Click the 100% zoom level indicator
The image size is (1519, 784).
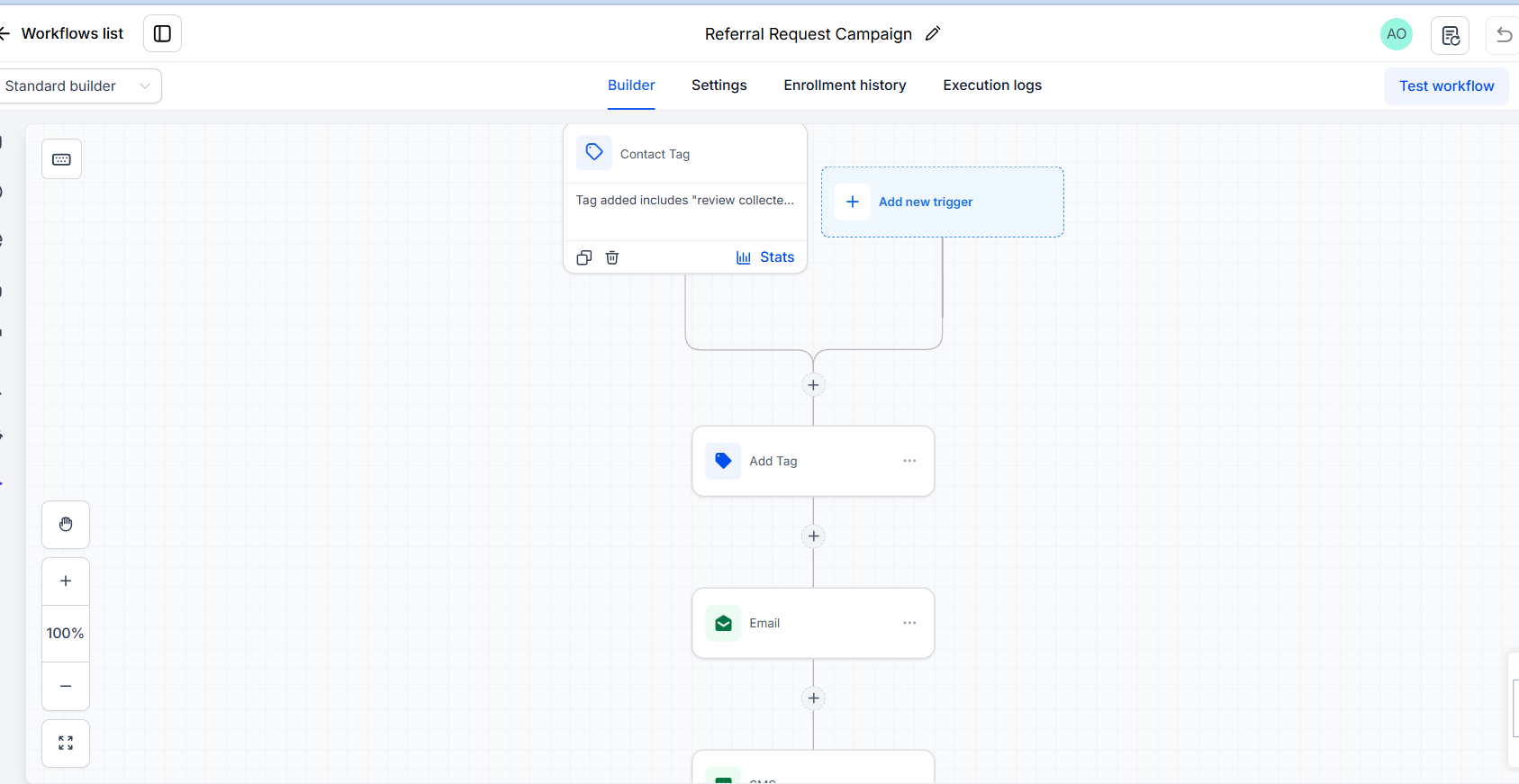click(x=66, y=634)
